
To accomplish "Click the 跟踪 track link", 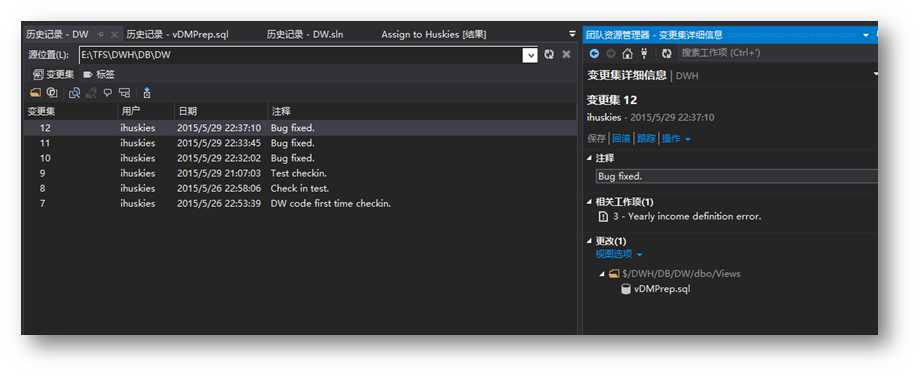I will [647, 139].
